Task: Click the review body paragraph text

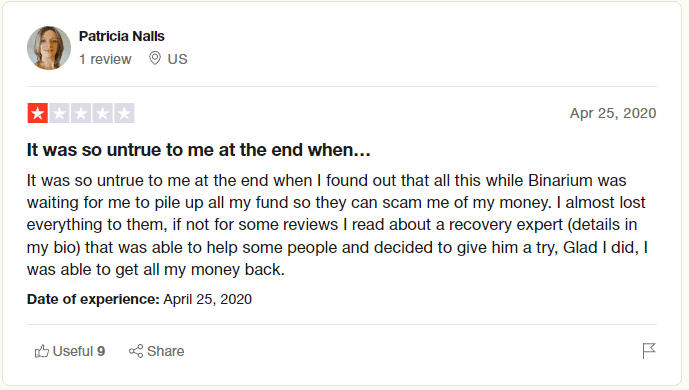Action: click(x=337, y=225)
